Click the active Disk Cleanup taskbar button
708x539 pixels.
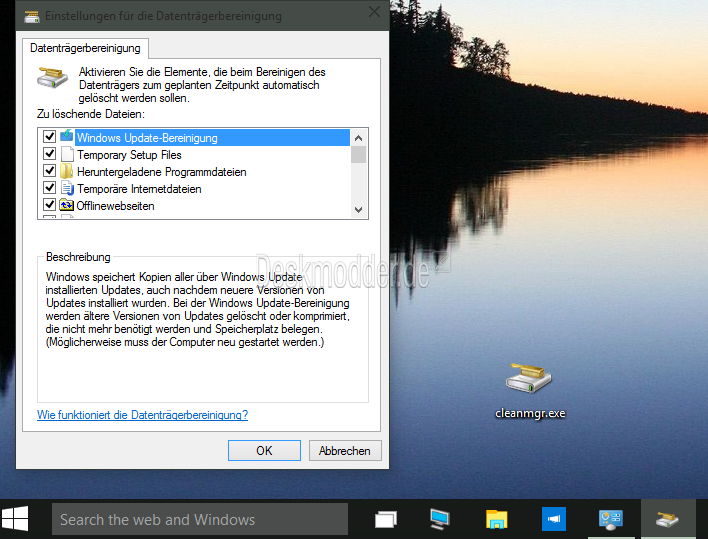(x=667, y=519)
